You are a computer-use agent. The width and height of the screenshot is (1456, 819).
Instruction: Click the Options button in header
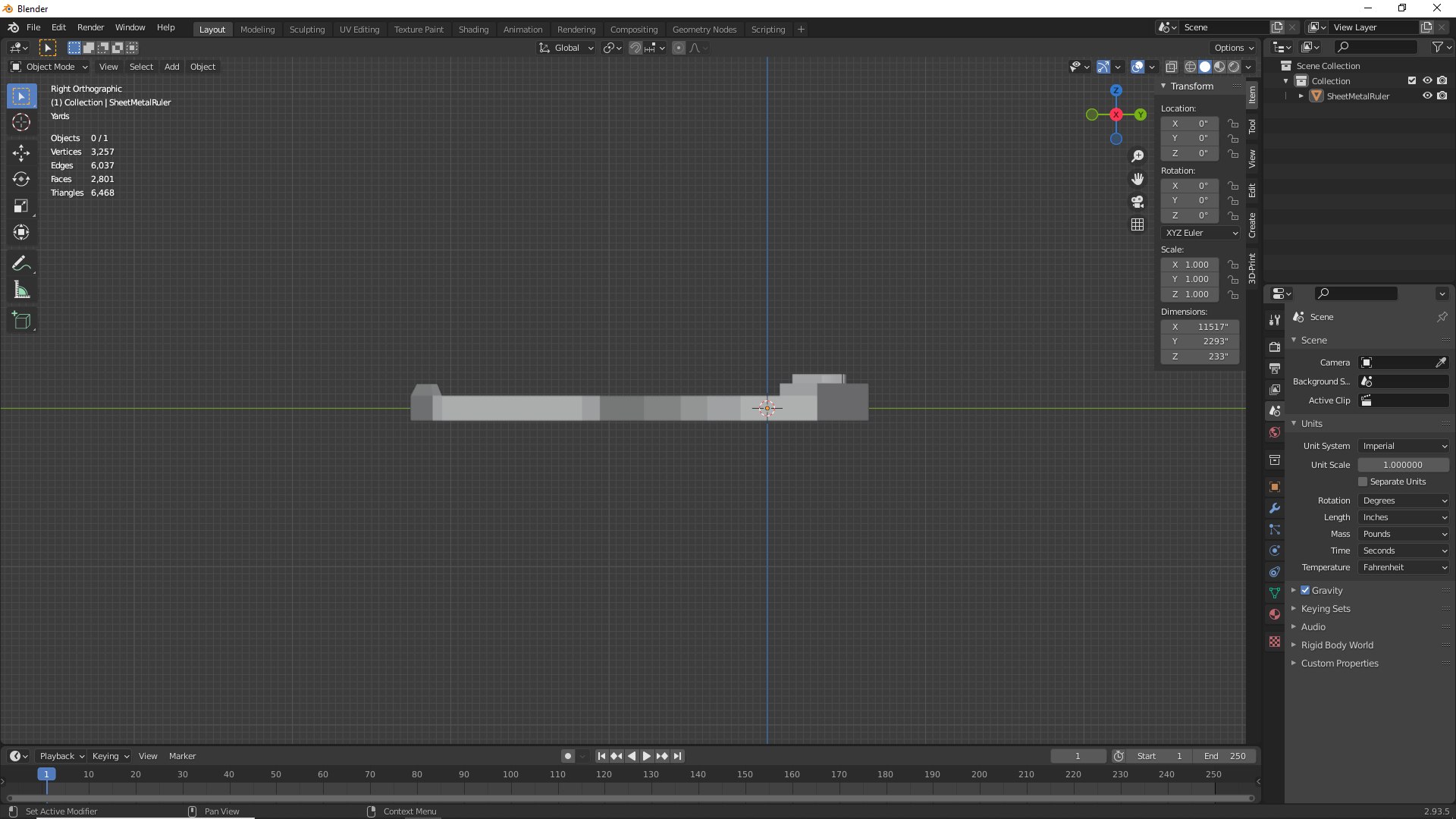coord(1233,48)
